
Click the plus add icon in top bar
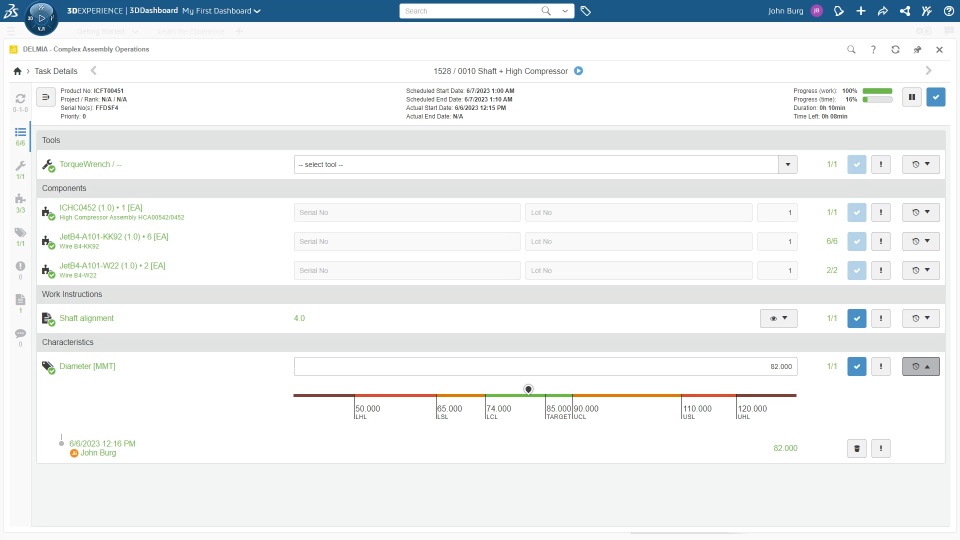pos(861,11)
